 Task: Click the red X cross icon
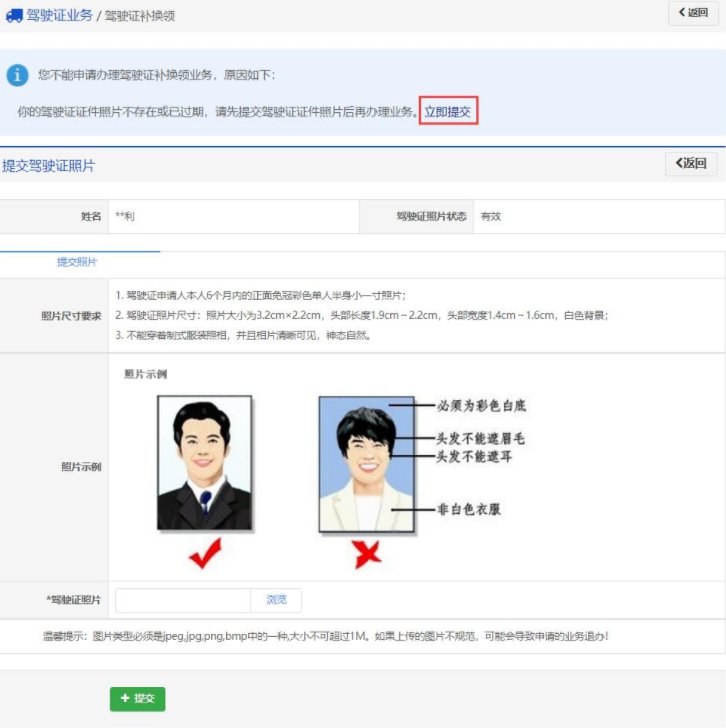point(367,553)
